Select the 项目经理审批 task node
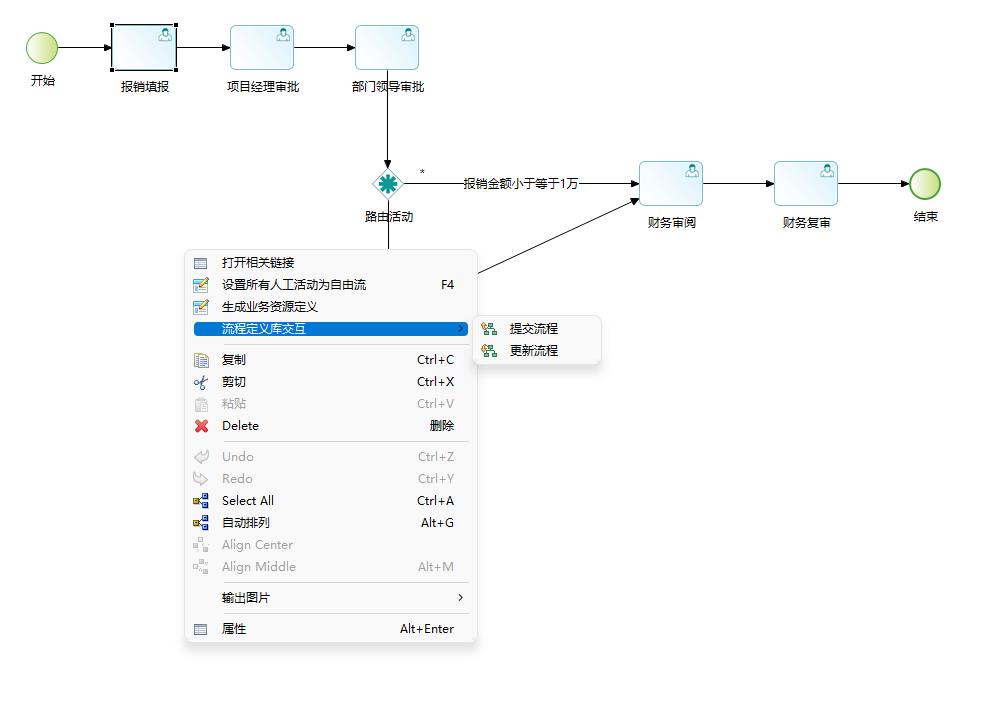 [x=262, y=48]
